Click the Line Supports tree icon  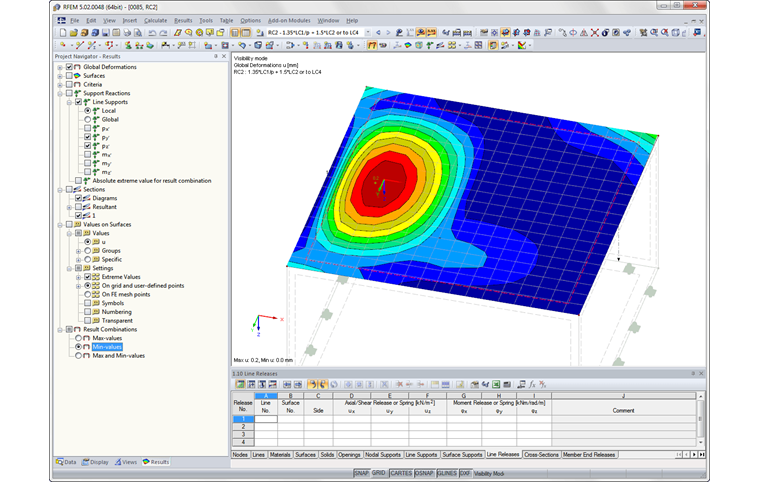click(x=87, y=102)
